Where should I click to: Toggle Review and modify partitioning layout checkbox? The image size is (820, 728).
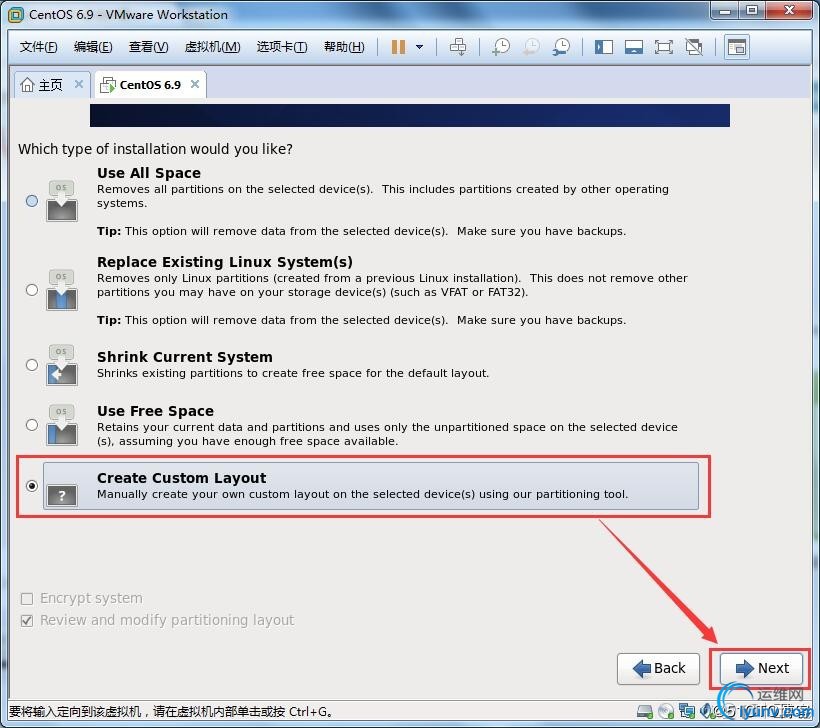[x=27, y=620]
